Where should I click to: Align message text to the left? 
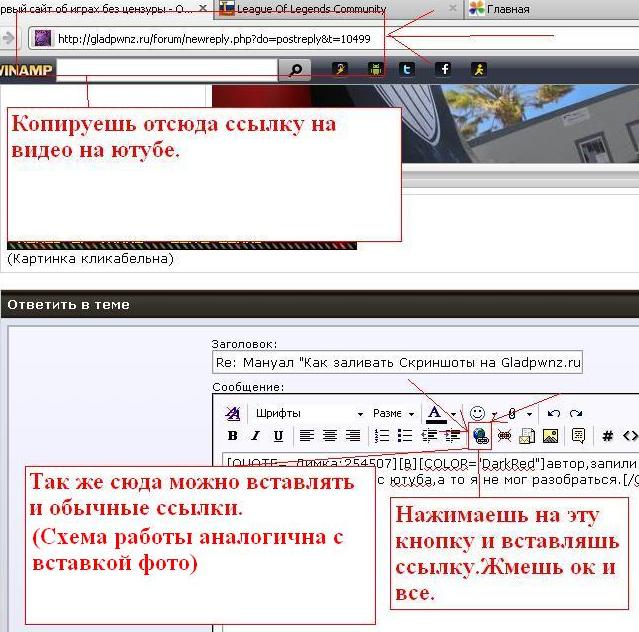click(306, 436)
